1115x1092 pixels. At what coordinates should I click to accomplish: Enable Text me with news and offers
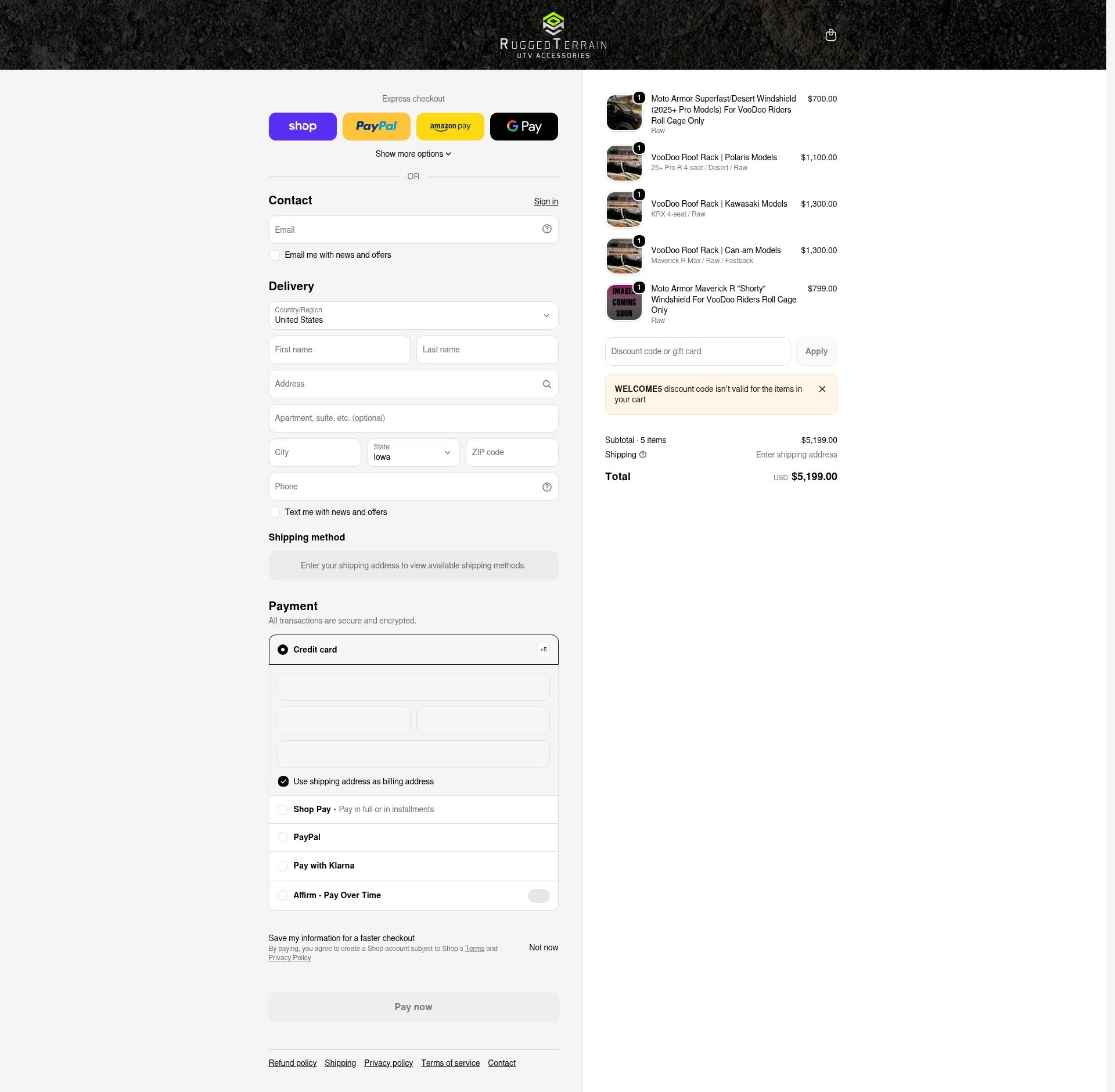pyautogui.click(x=275, y=513)
